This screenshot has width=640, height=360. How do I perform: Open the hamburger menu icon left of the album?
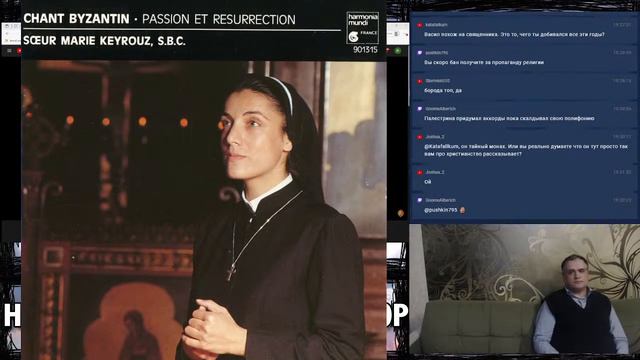(x=9, y=51)
